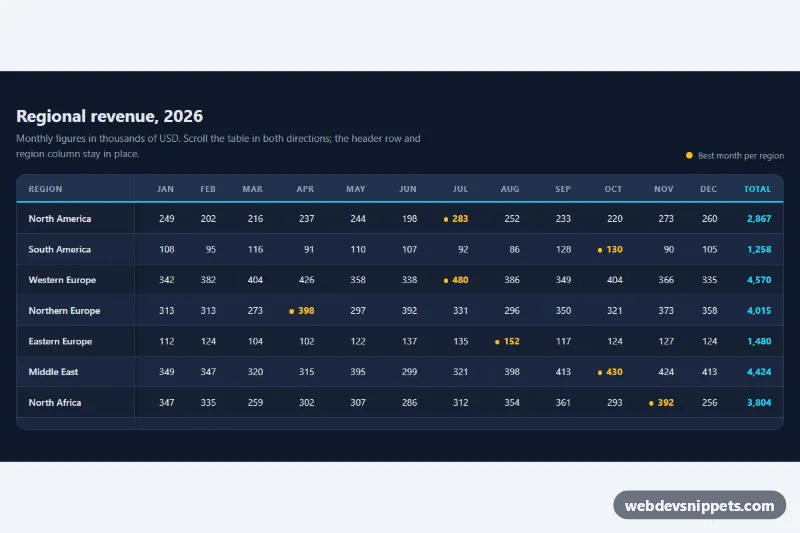
Task: Select the Eastern Europe row label
Action: pyautogui.click(x=60, y=341)
